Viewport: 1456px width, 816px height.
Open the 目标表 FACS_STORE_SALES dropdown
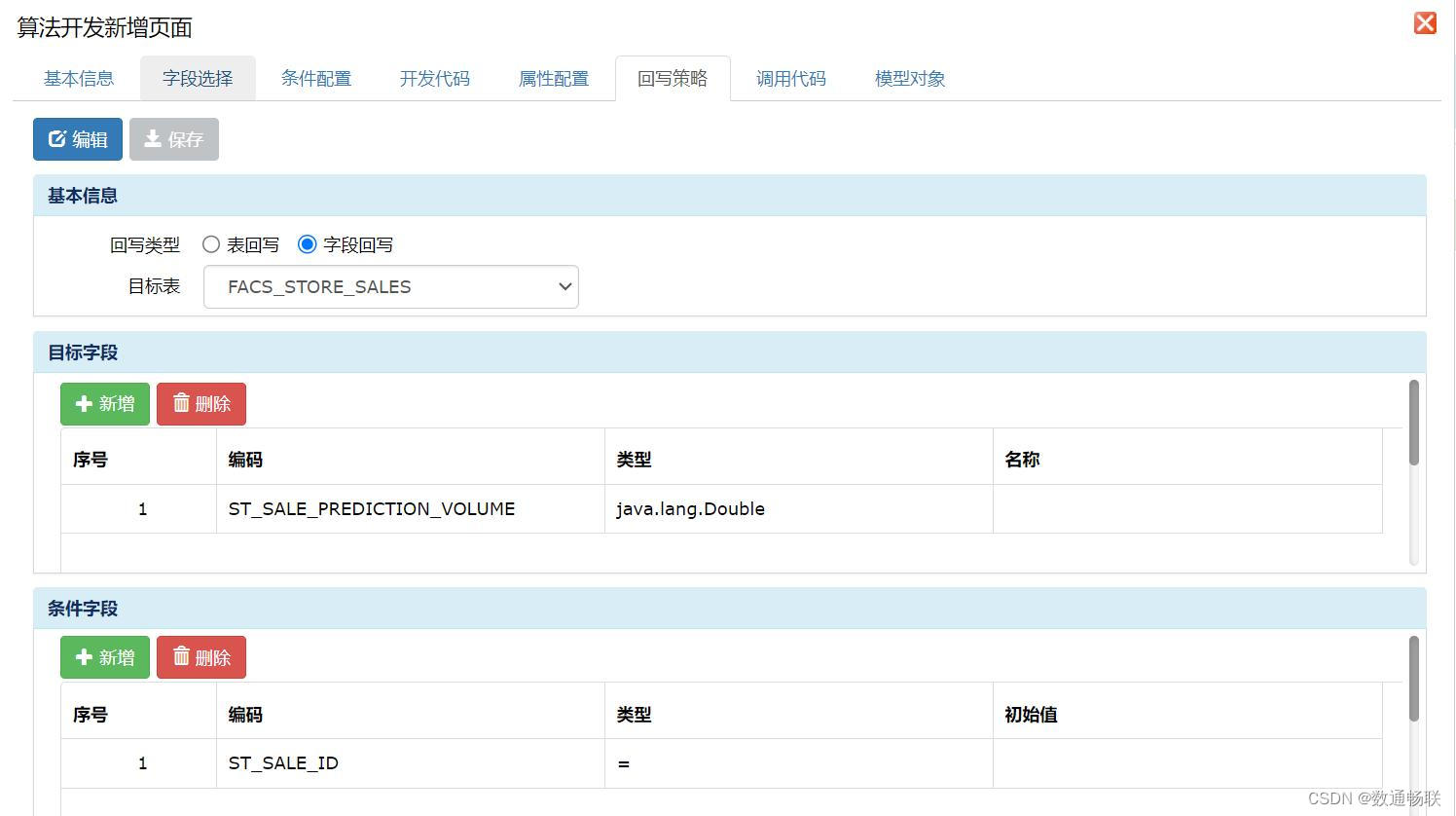tap(391, 287)
